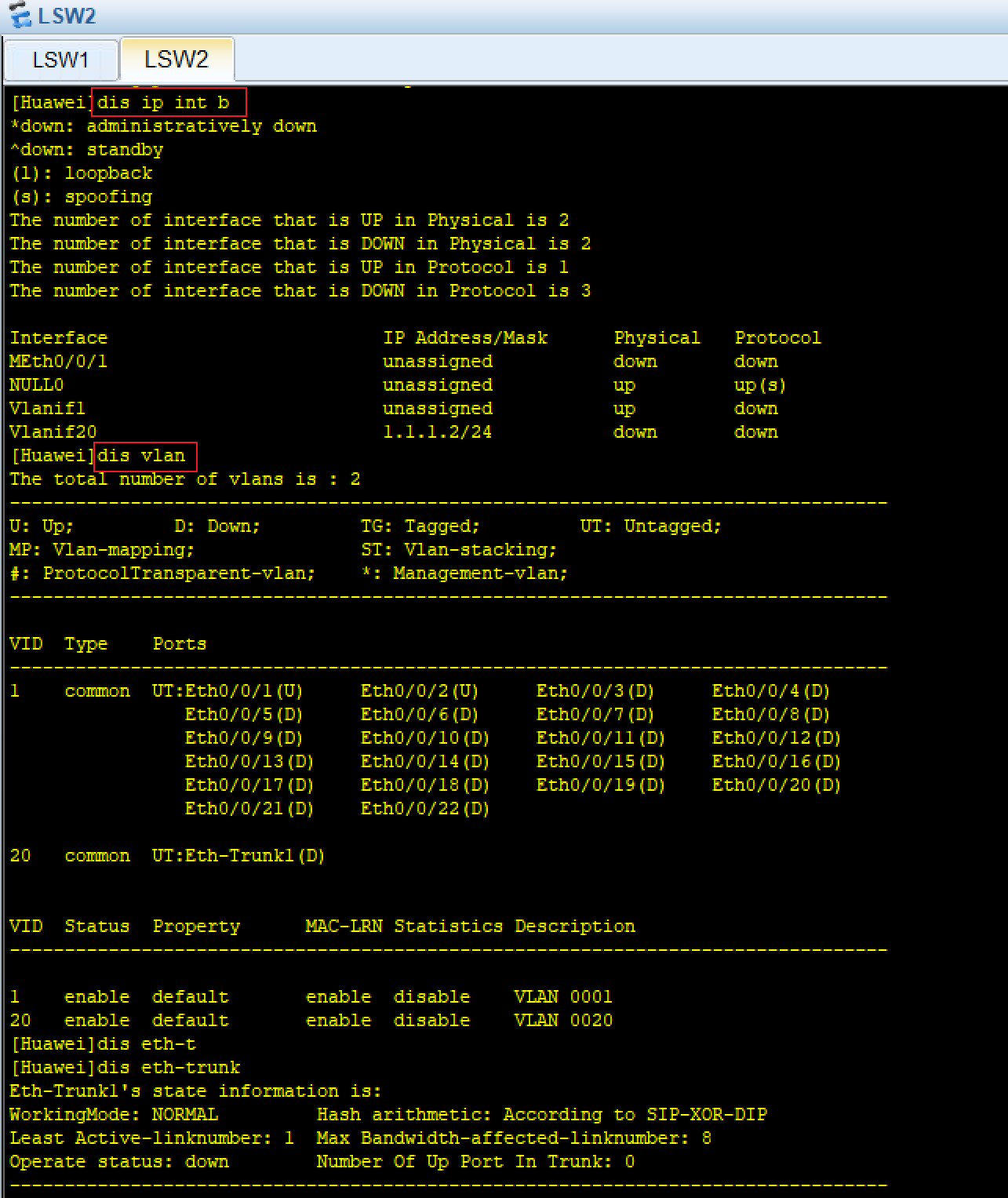Click the 'VLAN 0001' description
The height and width of the screenshot is (1198, 1008).
(563, 997)
